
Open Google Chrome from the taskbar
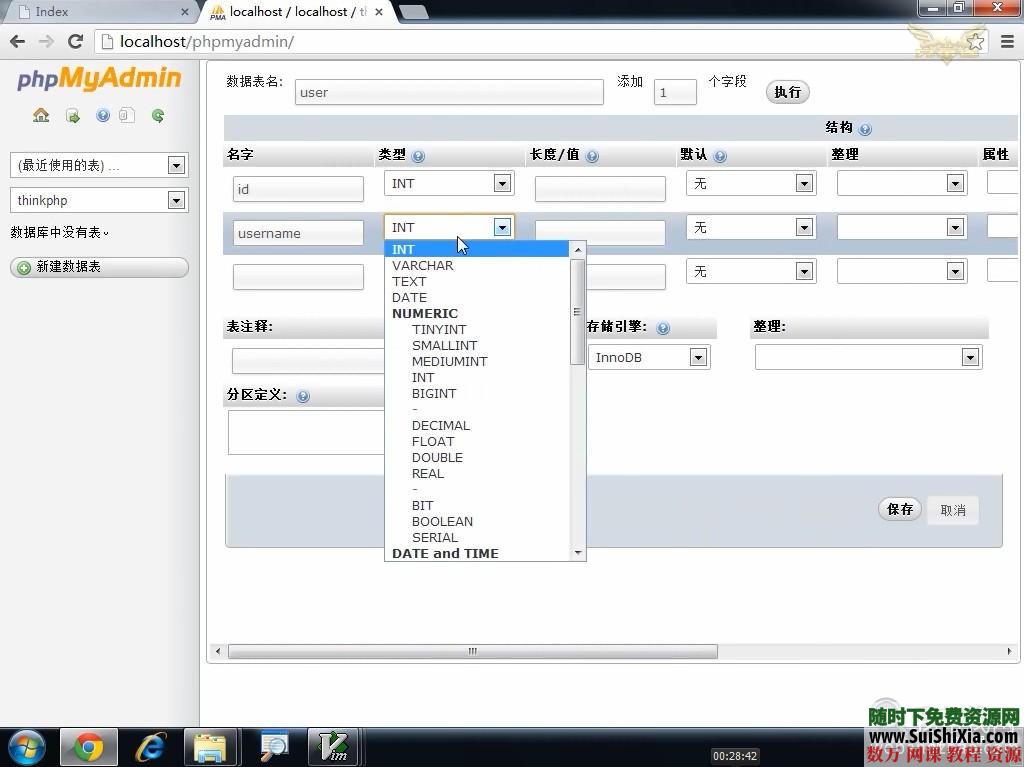pos(88,746)
